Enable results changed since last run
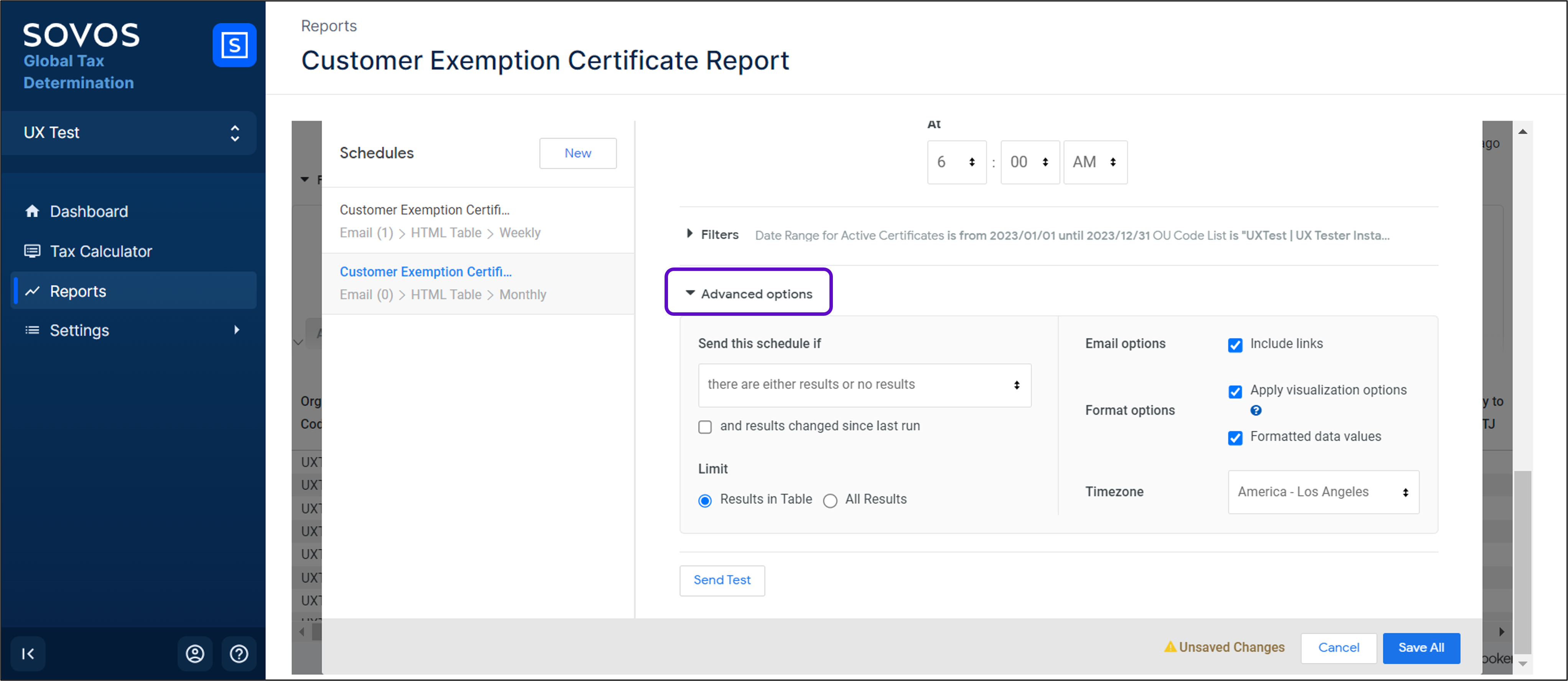Screen dimensions: 1568x681 click(705, 427)
